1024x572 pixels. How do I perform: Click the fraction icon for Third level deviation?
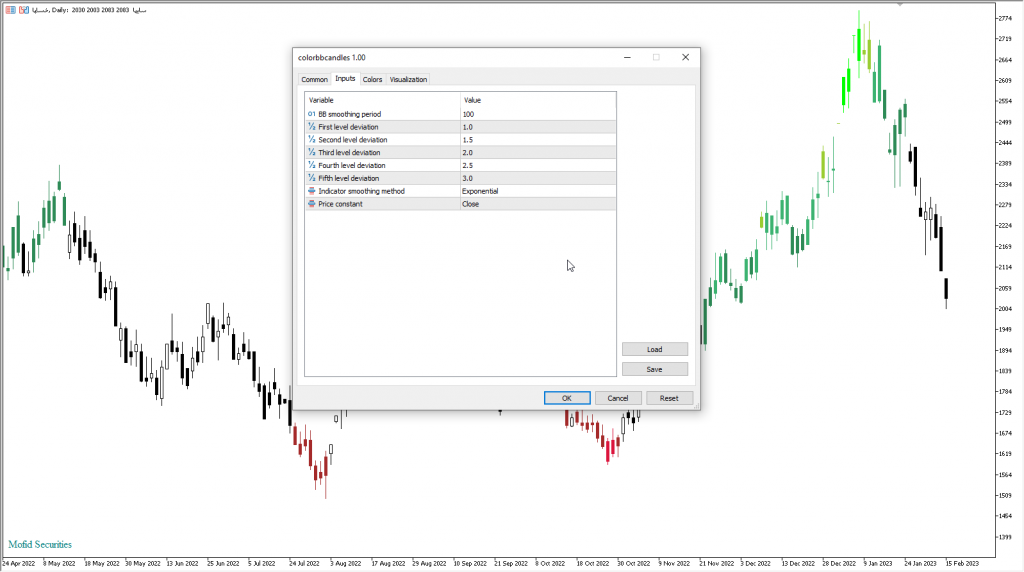click(x=311, y=152)
